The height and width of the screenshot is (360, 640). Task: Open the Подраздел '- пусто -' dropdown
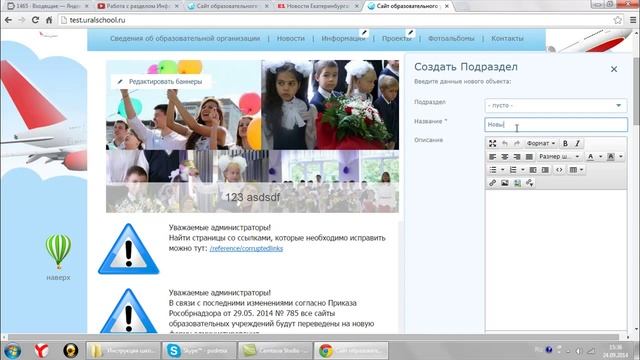click(556, 105)
